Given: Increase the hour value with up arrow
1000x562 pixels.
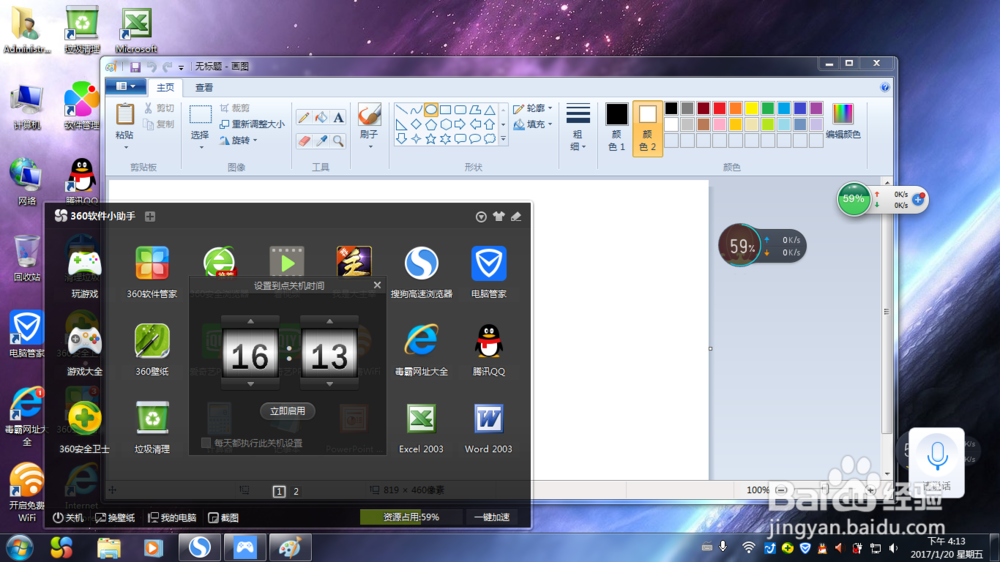Looking at the screenshot, I should [x=251, y=322].
